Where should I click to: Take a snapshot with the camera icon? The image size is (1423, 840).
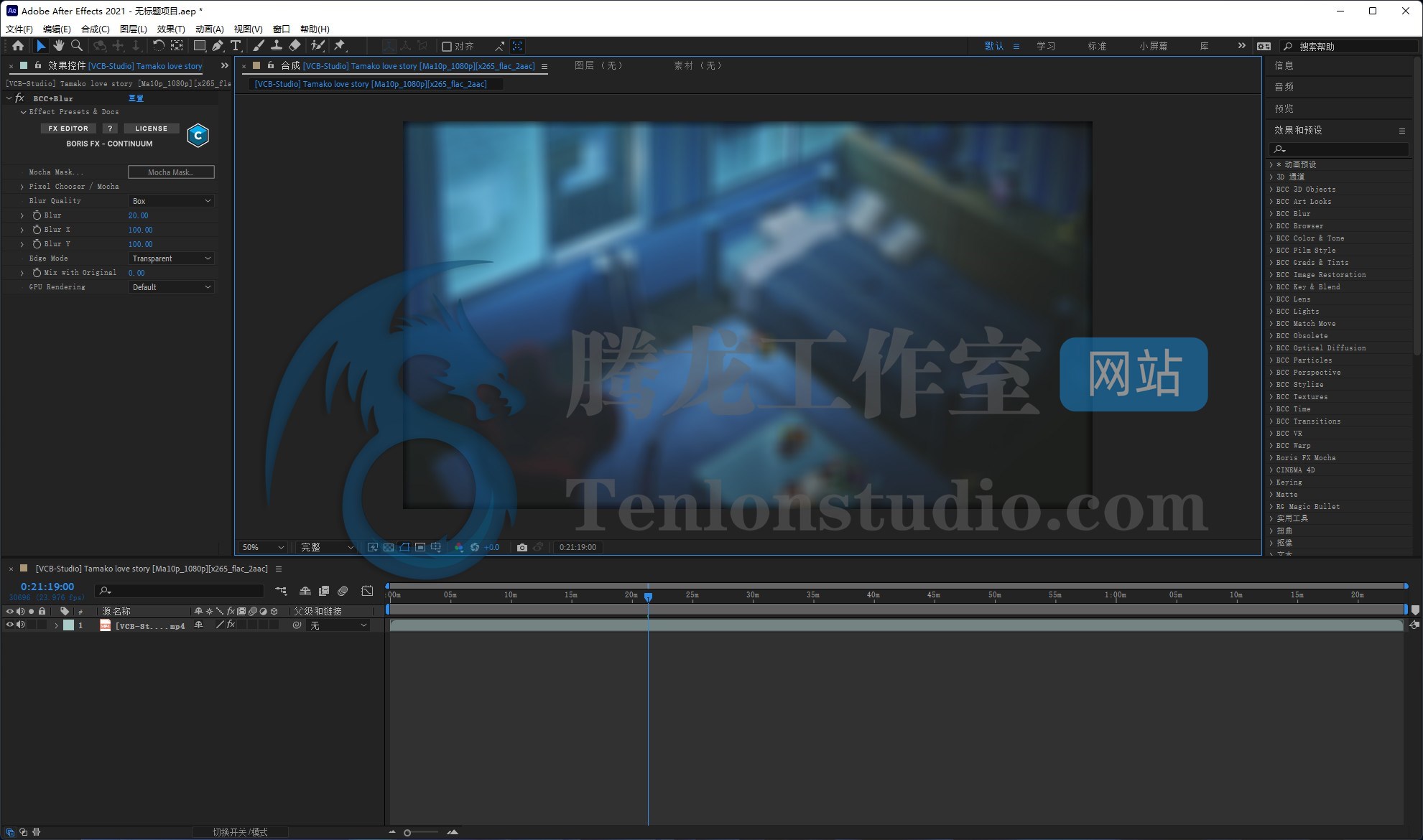[522, 547]
